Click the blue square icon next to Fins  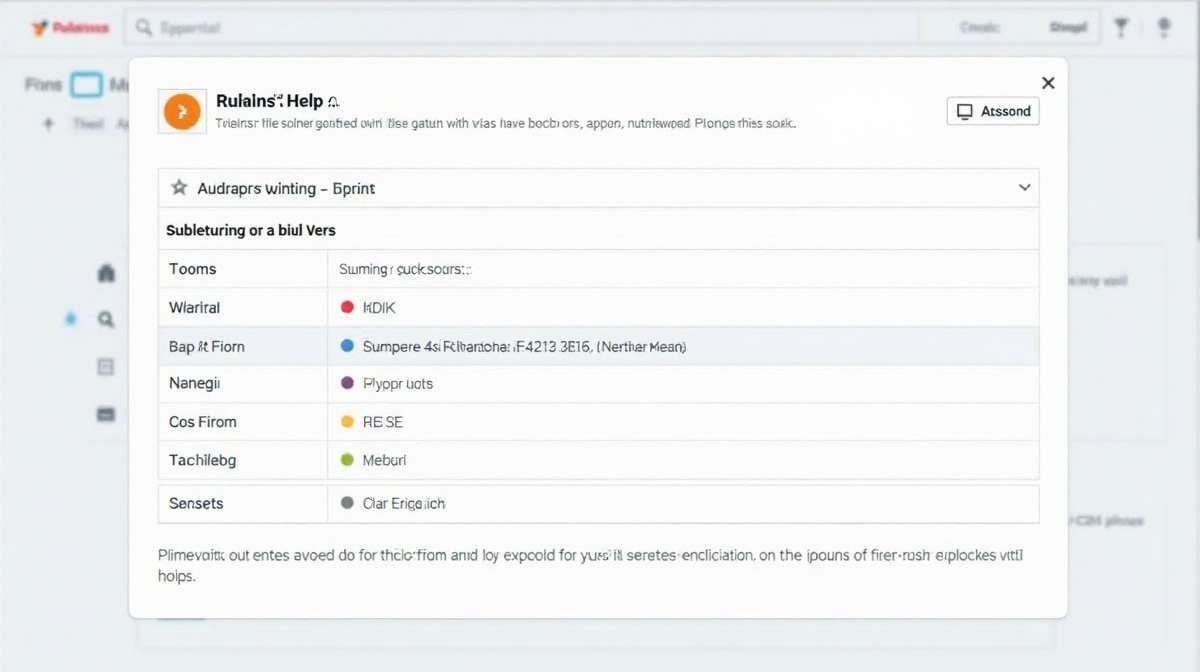(x=87, y=85)
